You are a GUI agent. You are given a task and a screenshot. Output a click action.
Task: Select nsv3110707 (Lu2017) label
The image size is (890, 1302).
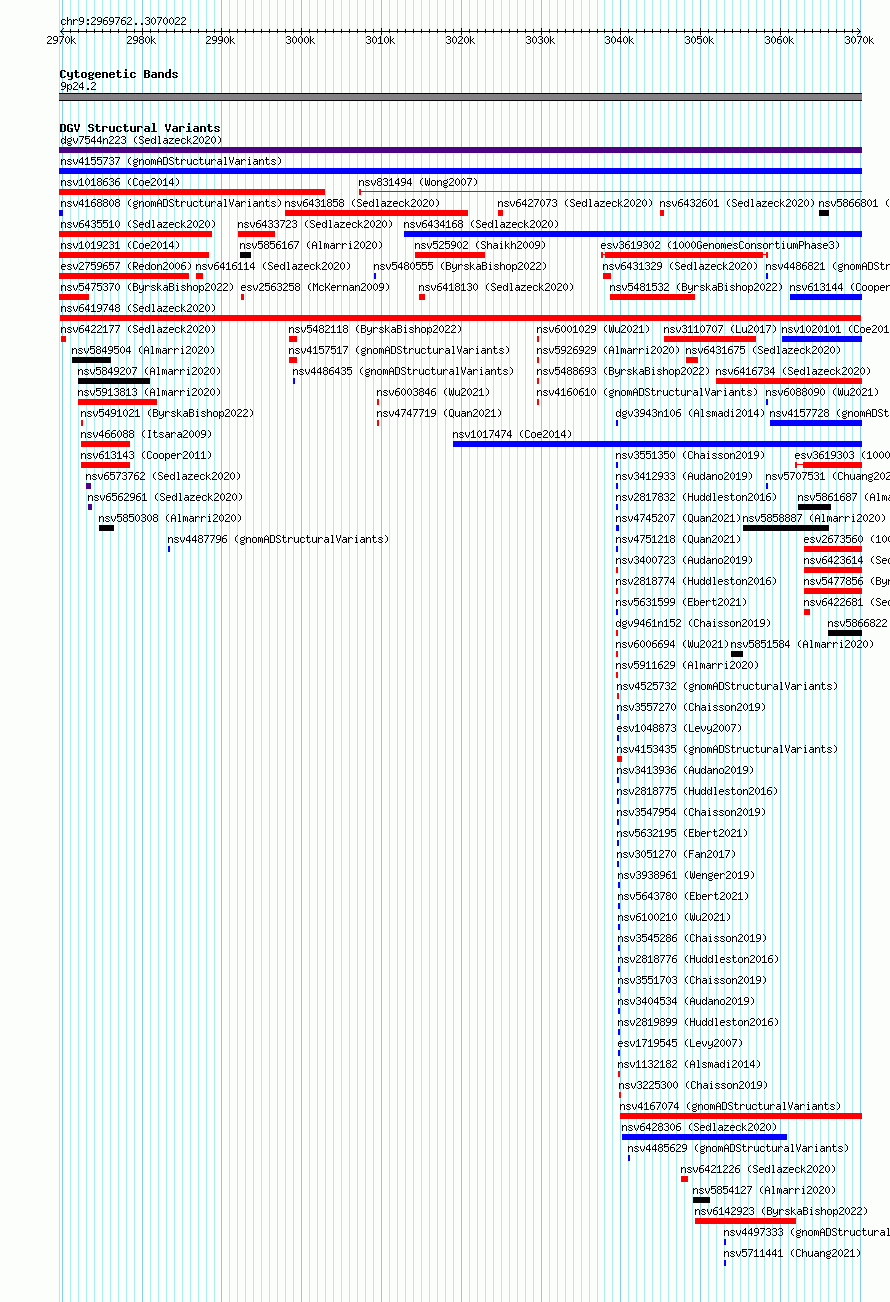coord(720,329)
